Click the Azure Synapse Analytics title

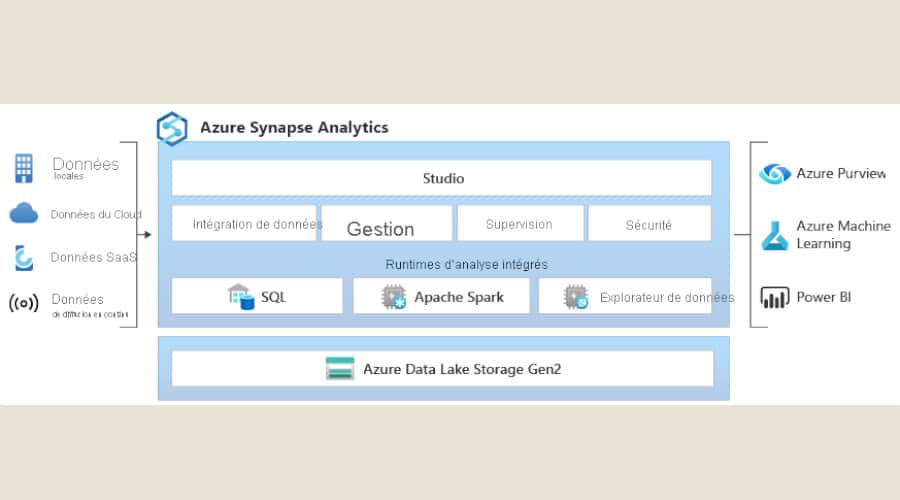tap(294, 128)
